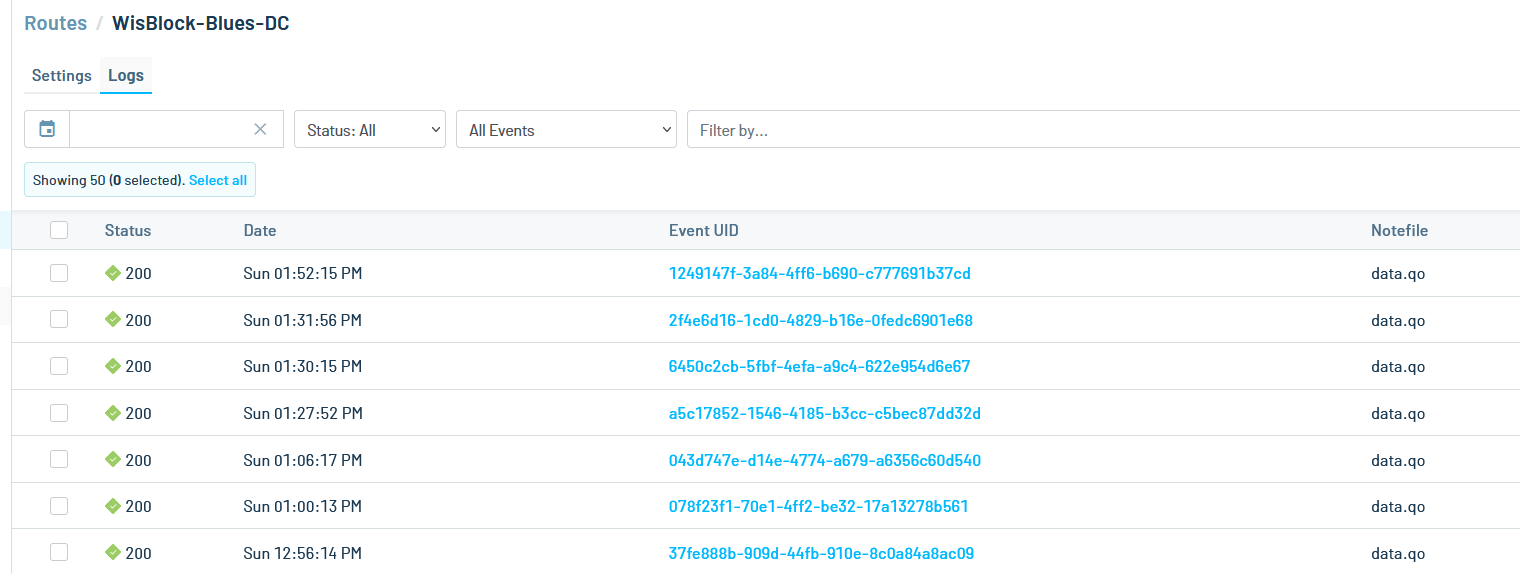Click the Select all link
The width and height of the screenshot is (1520, 574).
[218, 180]
